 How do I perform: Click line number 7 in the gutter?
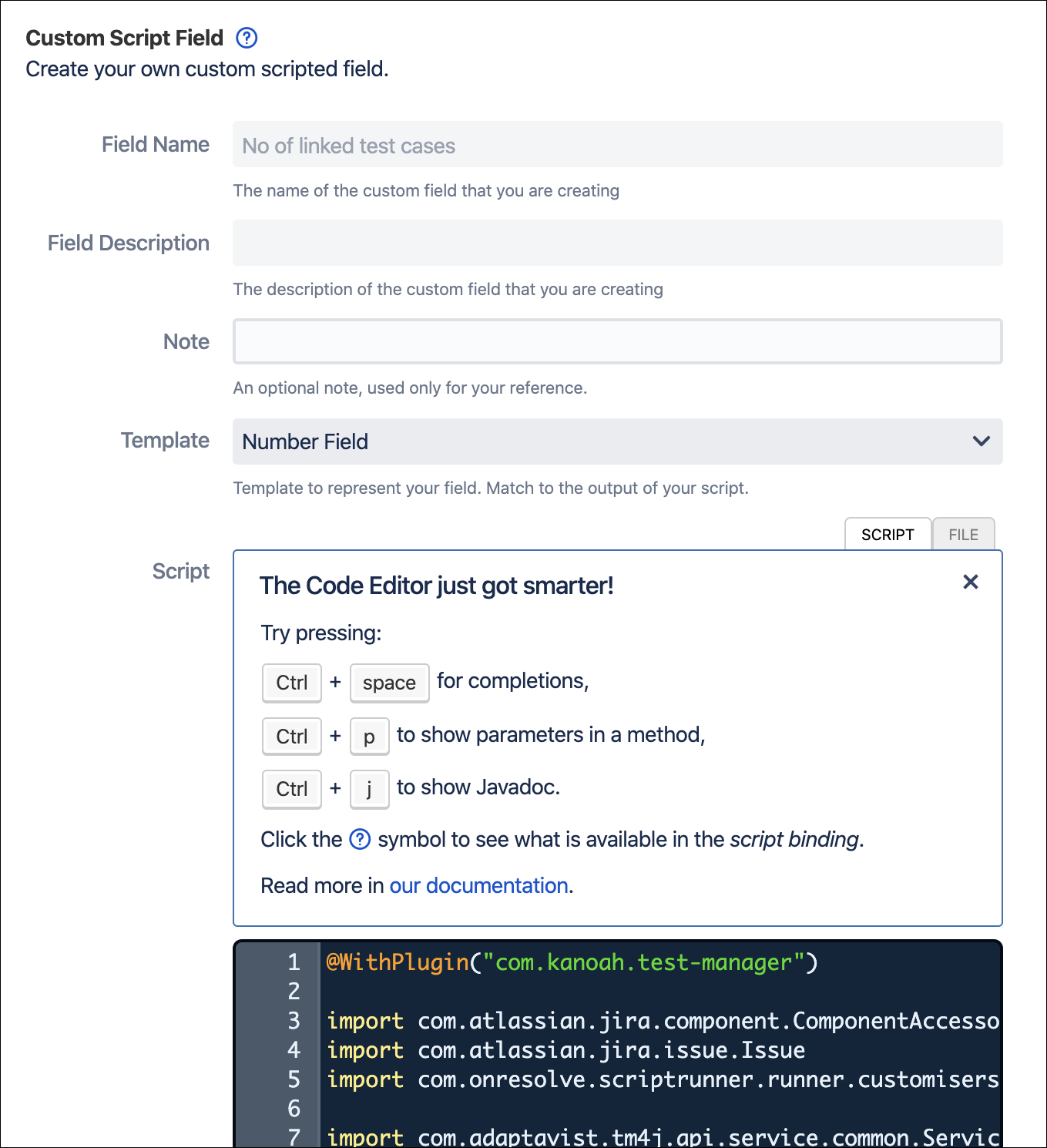(294, 1137)
